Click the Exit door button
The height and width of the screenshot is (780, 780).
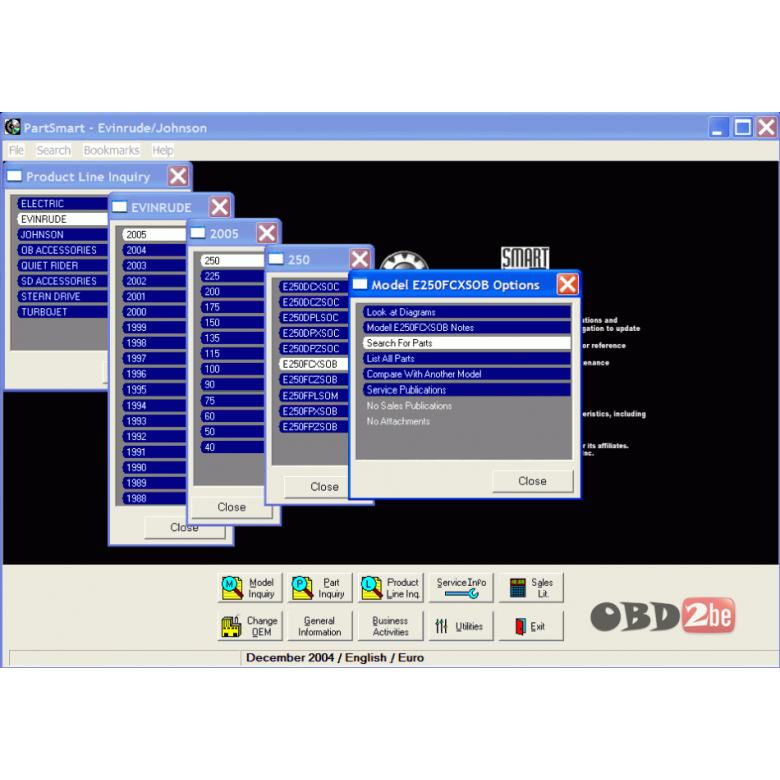point(531,626)
